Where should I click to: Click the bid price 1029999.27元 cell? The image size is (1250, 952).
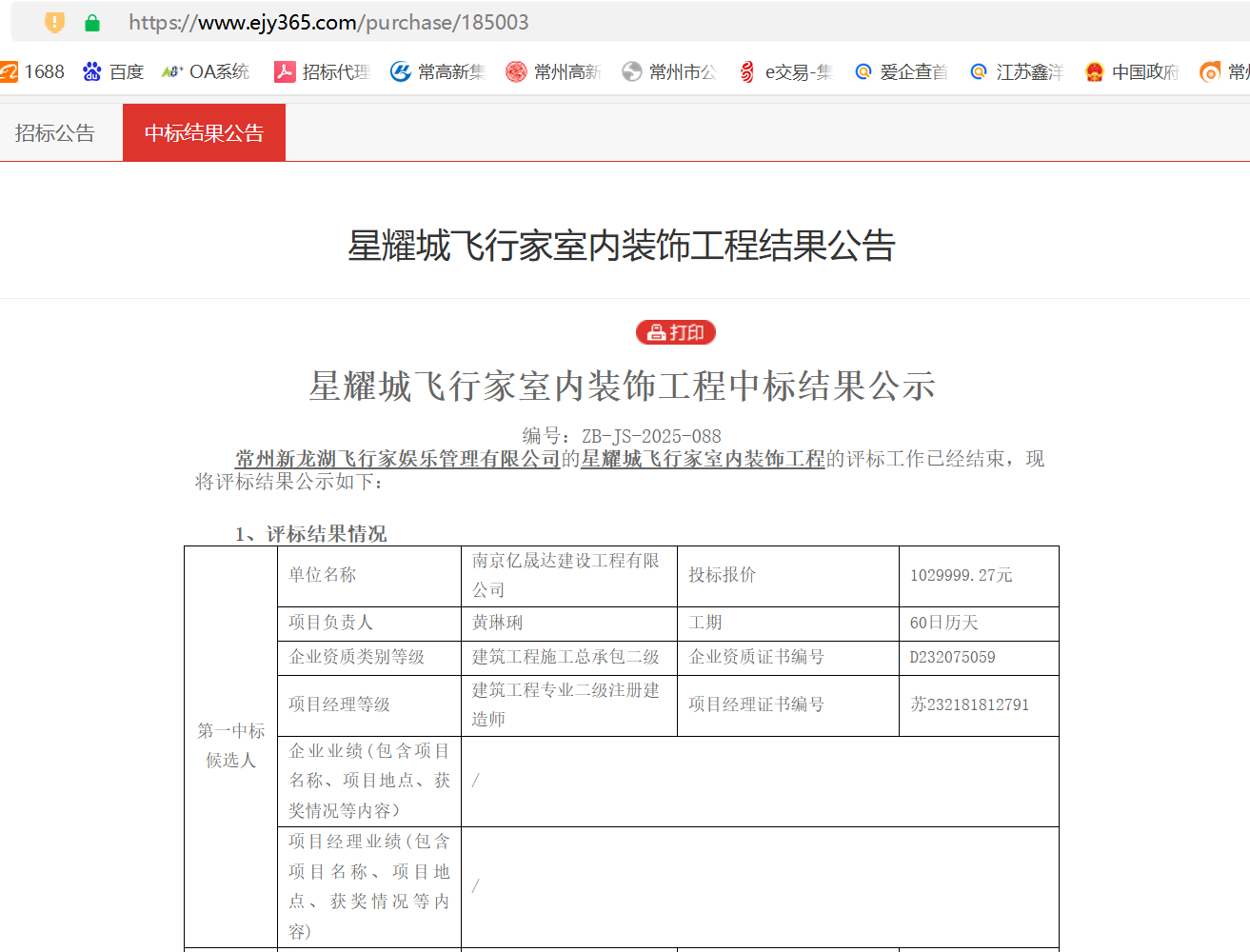coord(979,576)
